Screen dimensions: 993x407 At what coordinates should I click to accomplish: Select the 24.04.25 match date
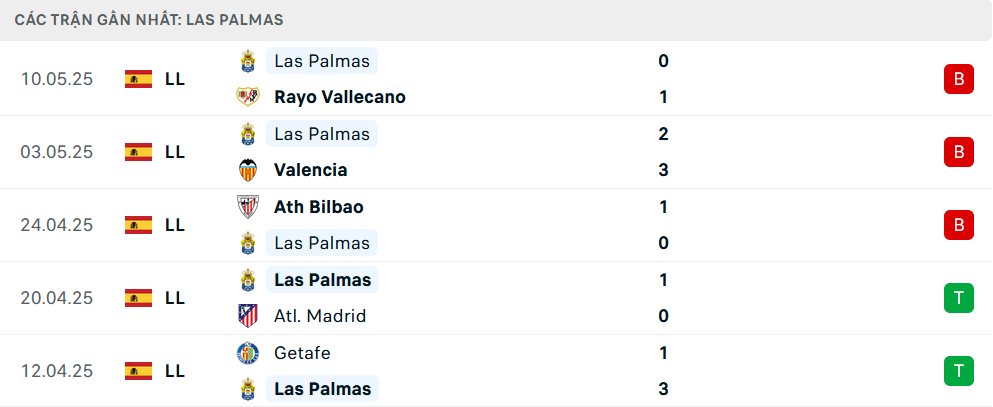[56, 225]
